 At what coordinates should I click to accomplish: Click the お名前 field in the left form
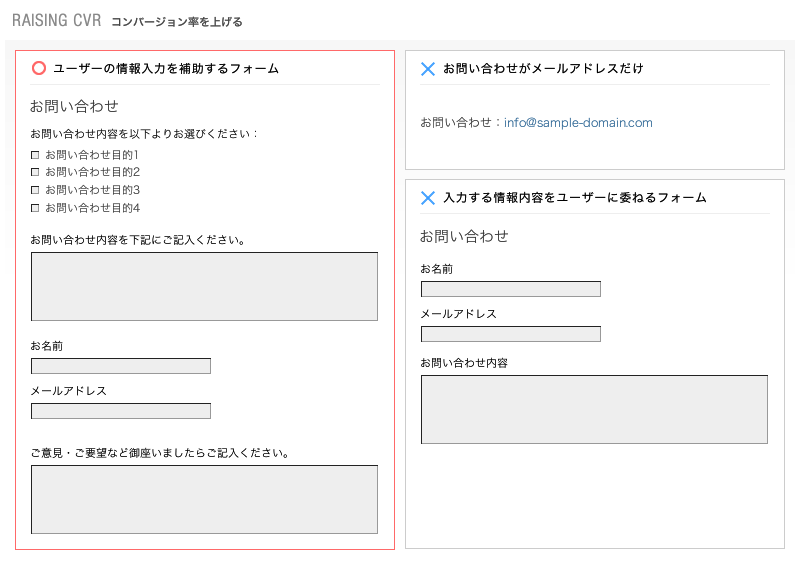(x=120, y=366)
